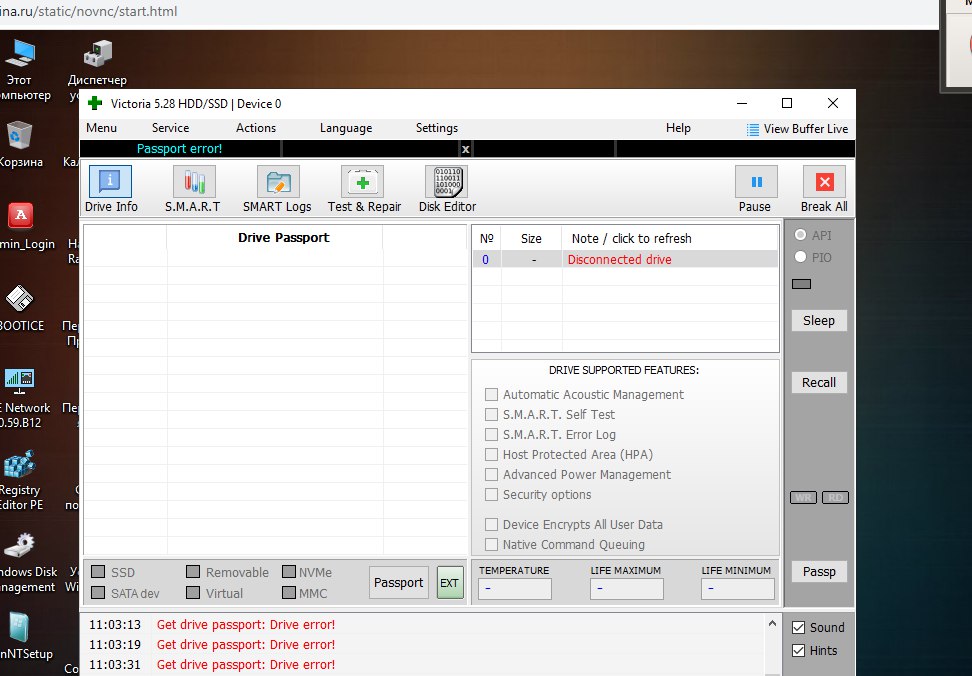Click the NVMe indicator box
Viewport: 972px width, 676px height.
[288, 571]
